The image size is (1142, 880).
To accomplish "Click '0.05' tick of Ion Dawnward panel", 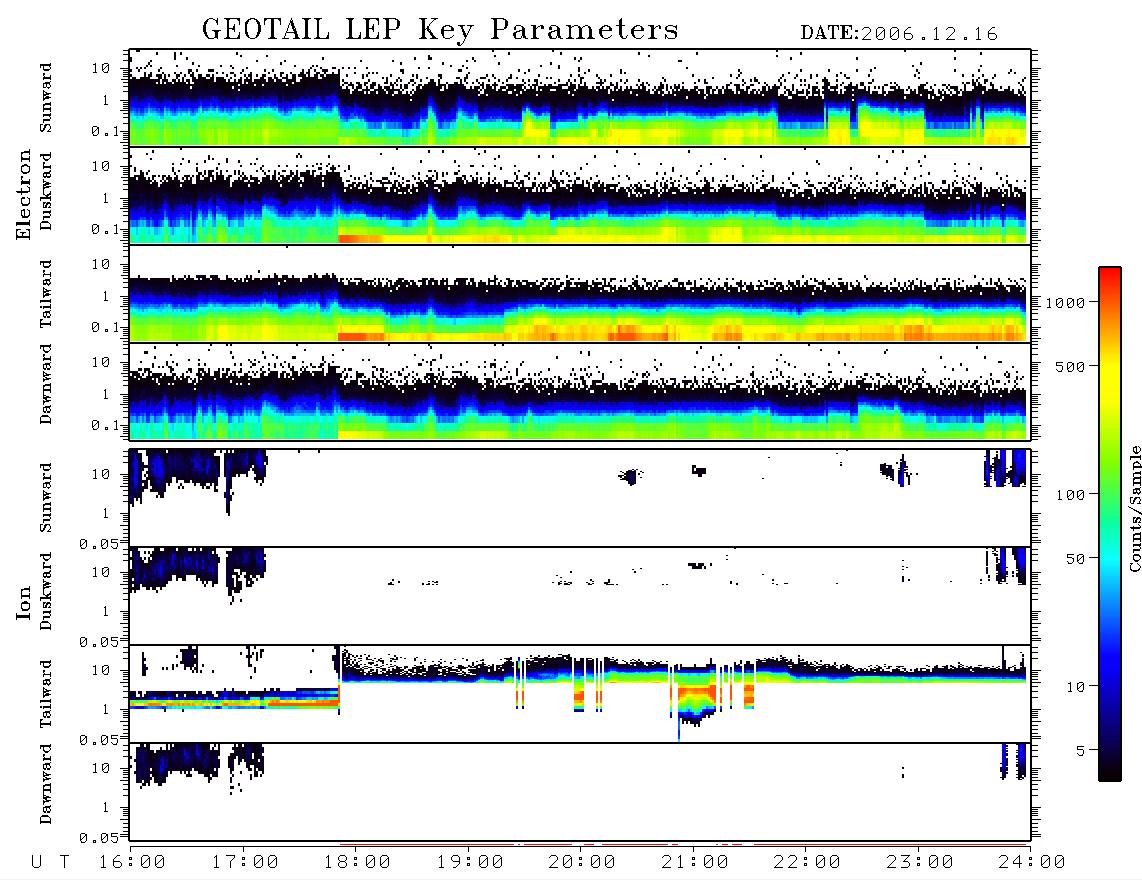I will tap(100, 838).
